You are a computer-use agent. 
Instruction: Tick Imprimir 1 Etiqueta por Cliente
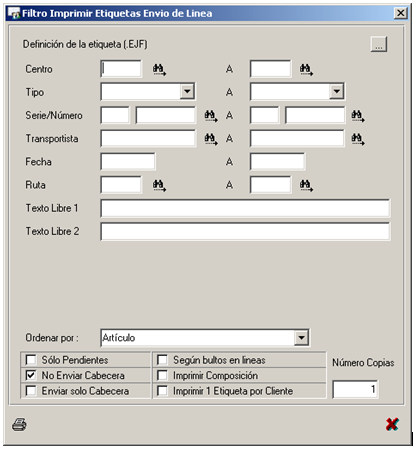coord(162,391)
